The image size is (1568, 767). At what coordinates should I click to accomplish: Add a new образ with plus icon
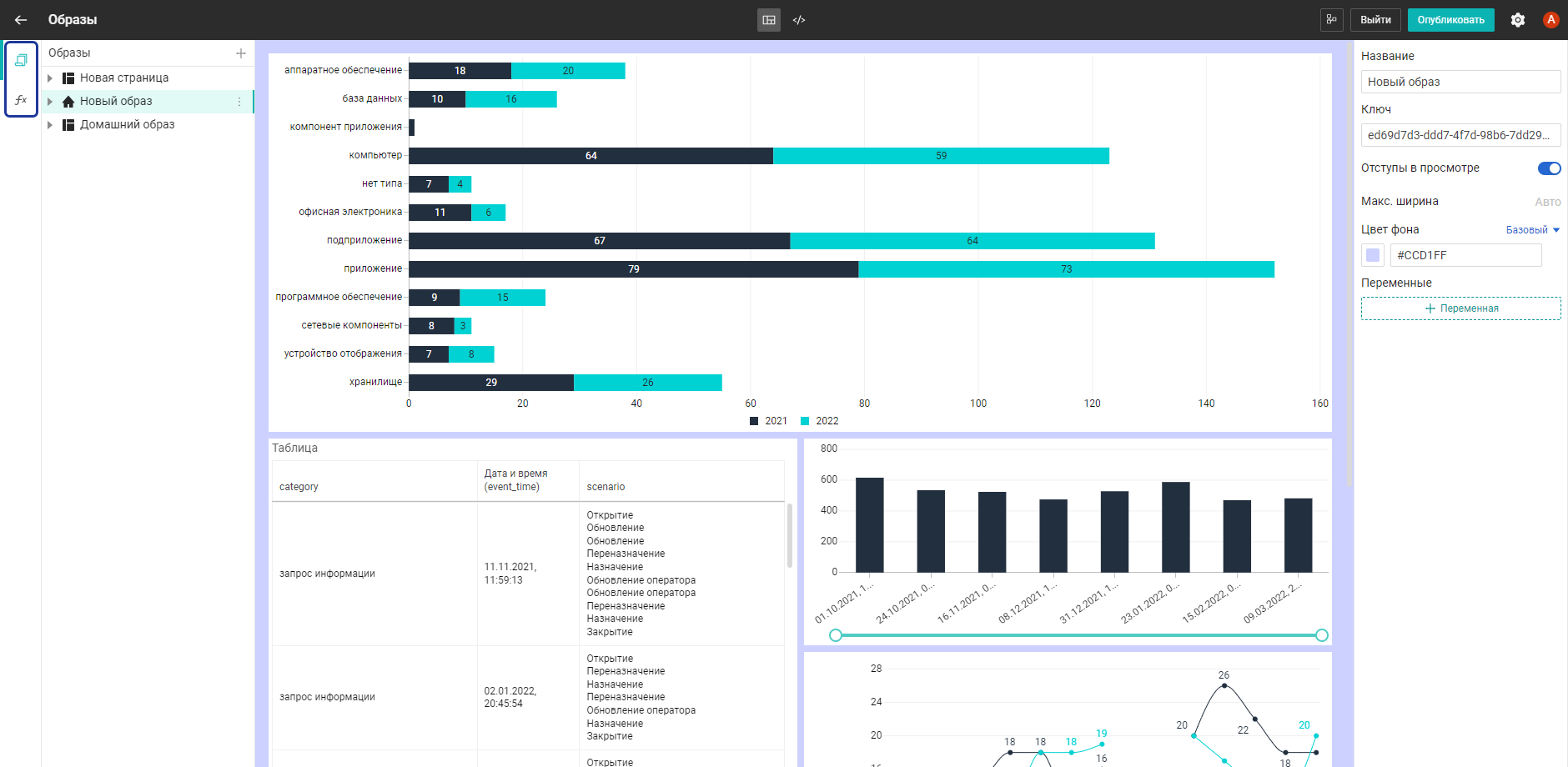click(241, 53)
